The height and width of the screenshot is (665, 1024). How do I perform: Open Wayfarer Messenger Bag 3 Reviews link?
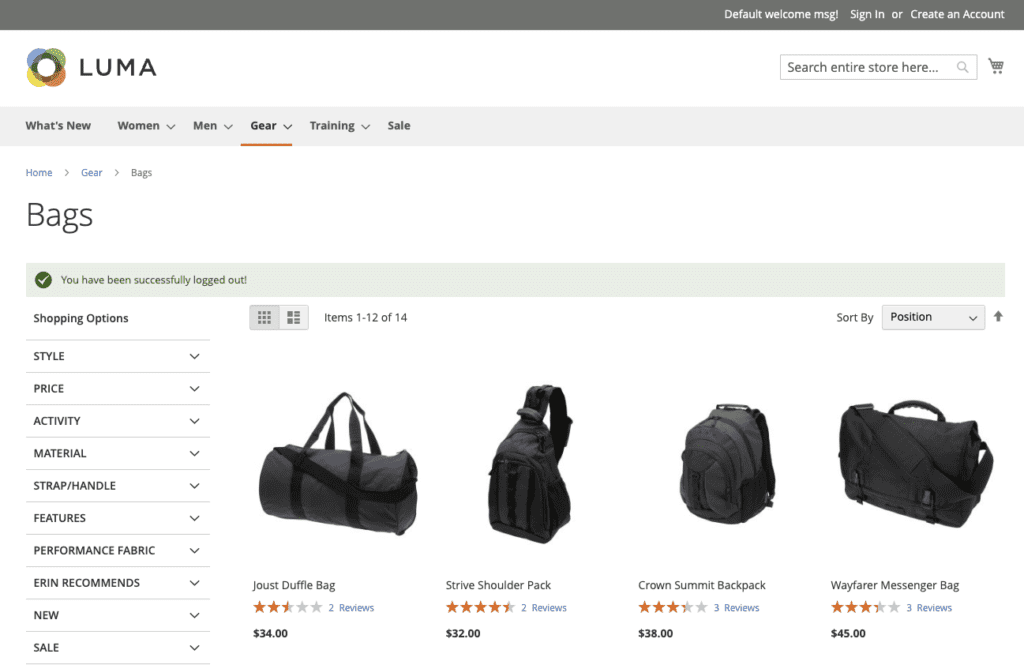929,608
